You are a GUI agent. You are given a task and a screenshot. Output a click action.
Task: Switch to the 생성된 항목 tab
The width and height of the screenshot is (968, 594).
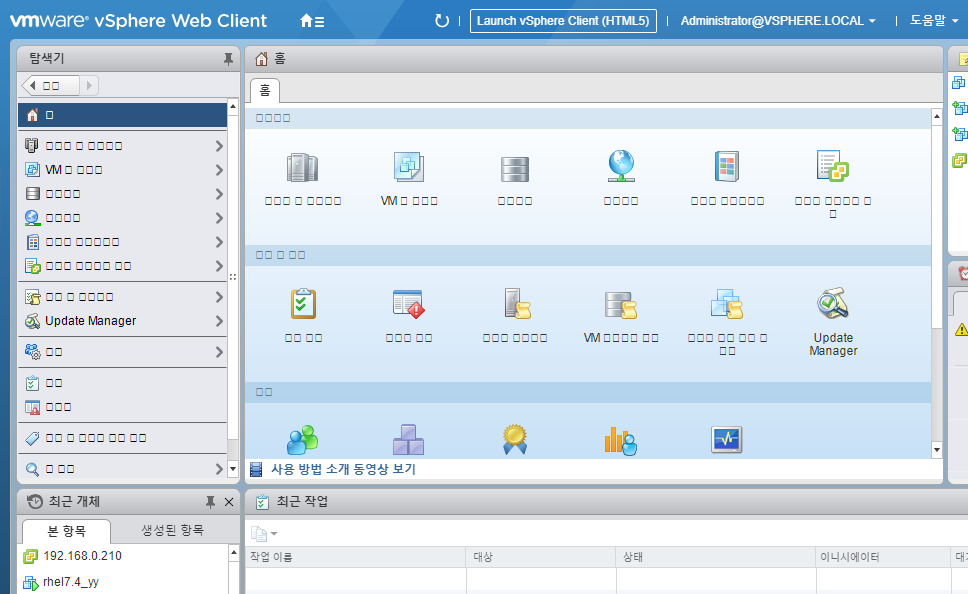[172, 530]
